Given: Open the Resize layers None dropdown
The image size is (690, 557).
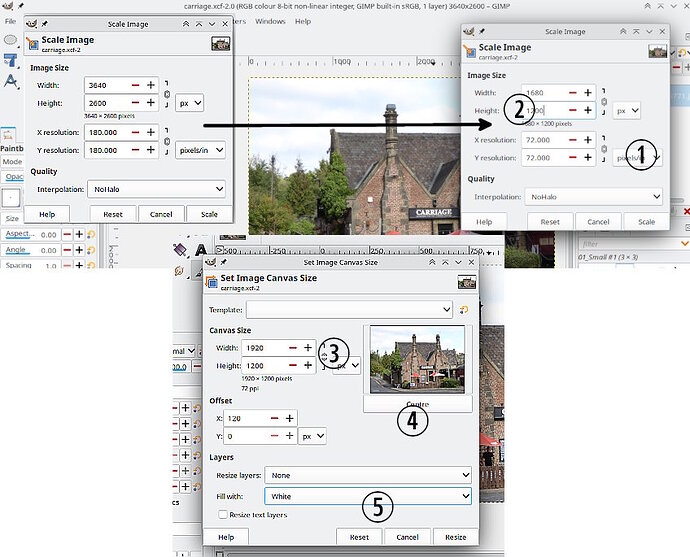Looking at the screenshot, I should [x=367, y=475].
